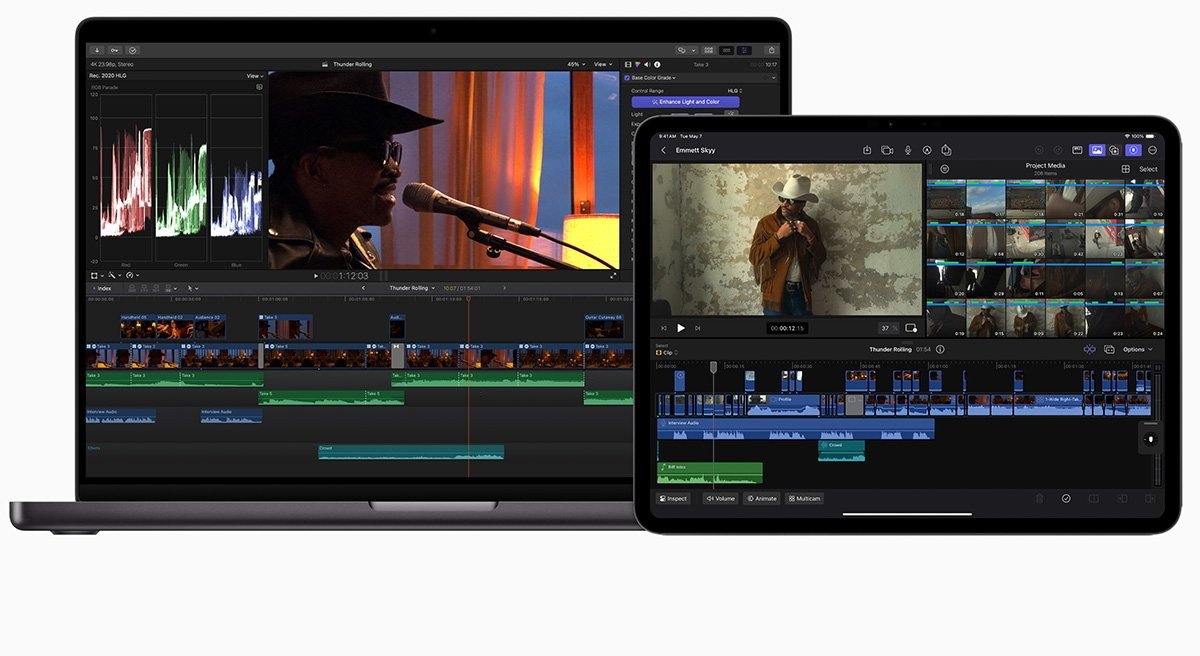The width and height of the screenshot is (1200, 656).
Task: Open the Clip select mode dropdown on iPad
Action: coord(666,352)
